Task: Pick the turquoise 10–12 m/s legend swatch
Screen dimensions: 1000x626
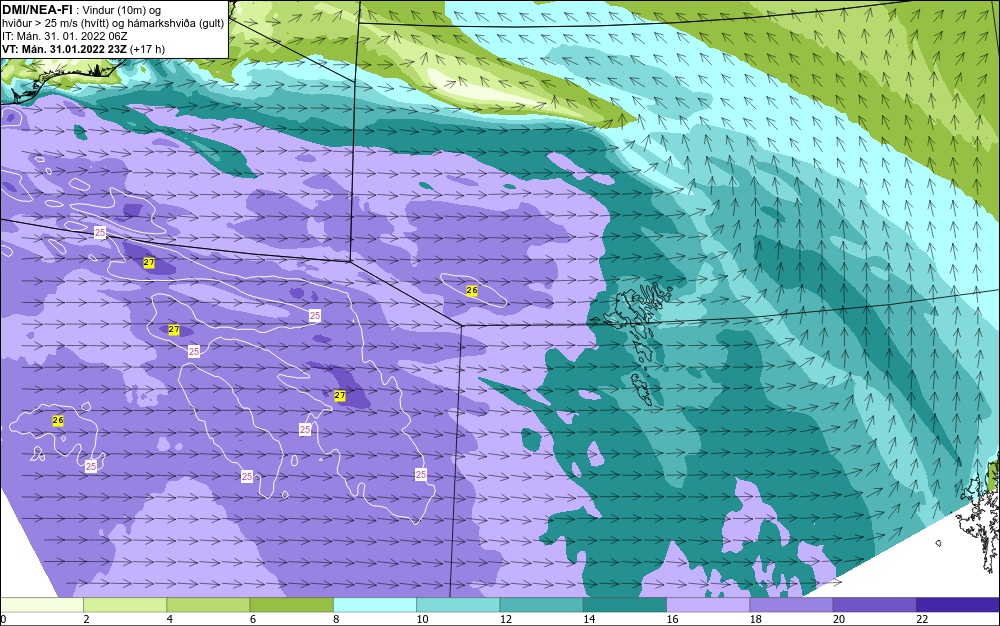Action: tap(458, 605)
